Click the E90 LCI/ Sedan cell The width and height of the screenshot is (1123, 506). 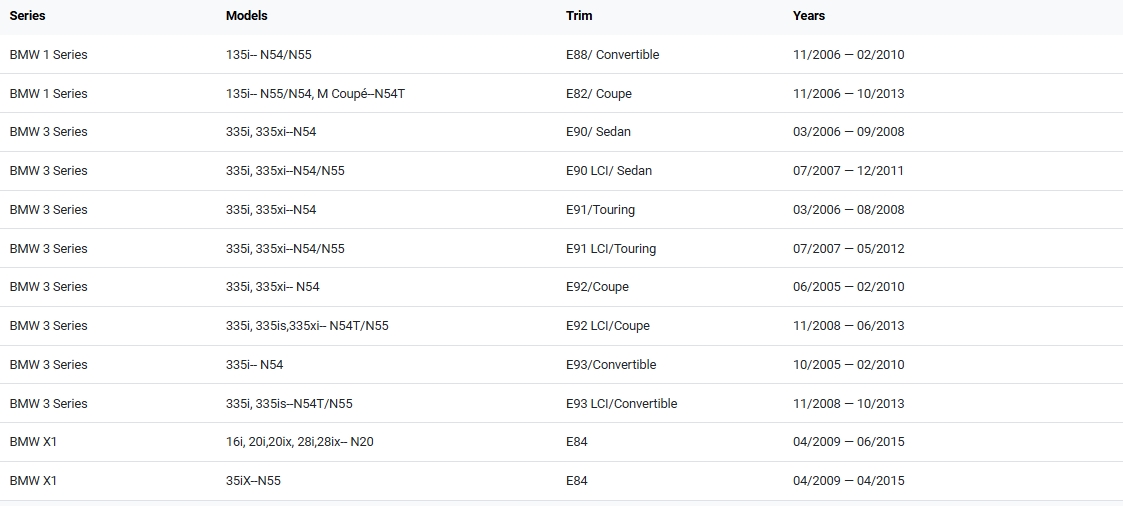point(608,171)
